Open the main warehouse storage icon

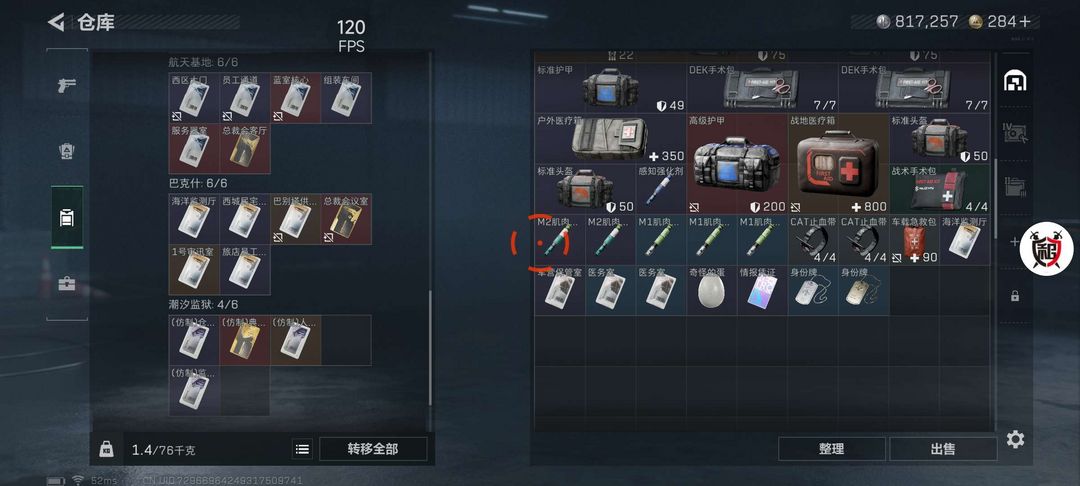(1015, 81)
